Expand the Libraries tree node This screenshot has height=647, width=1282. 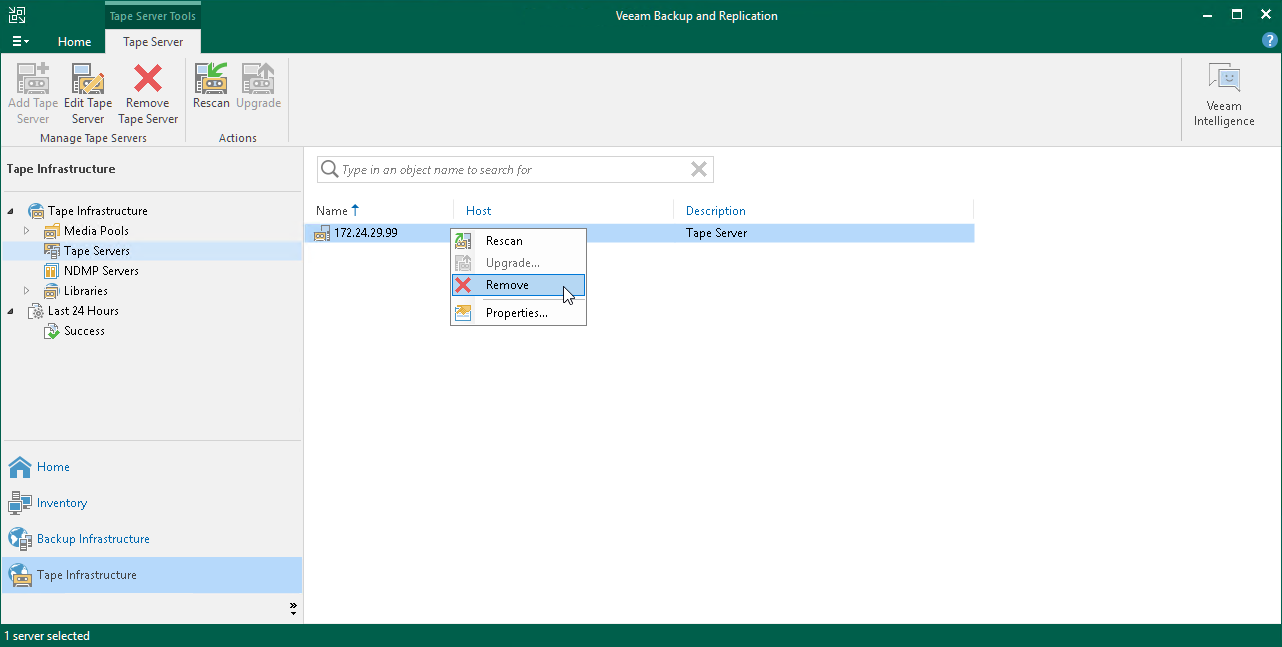tap(28, 291)
